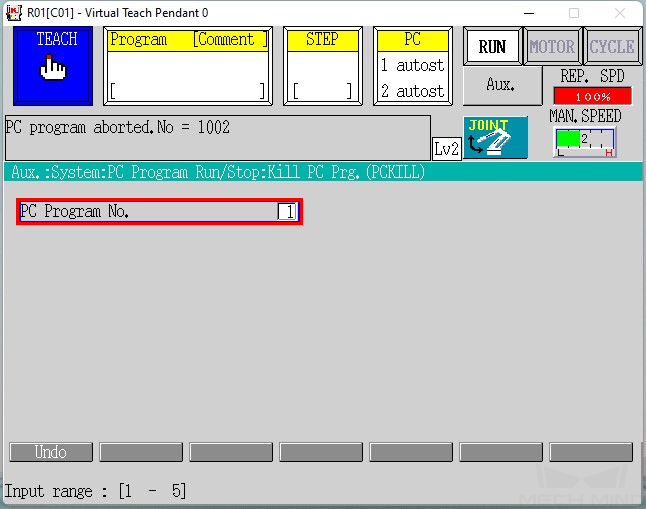Open the STEP selection box
The image size is (646, 509).
coord(323,66)
